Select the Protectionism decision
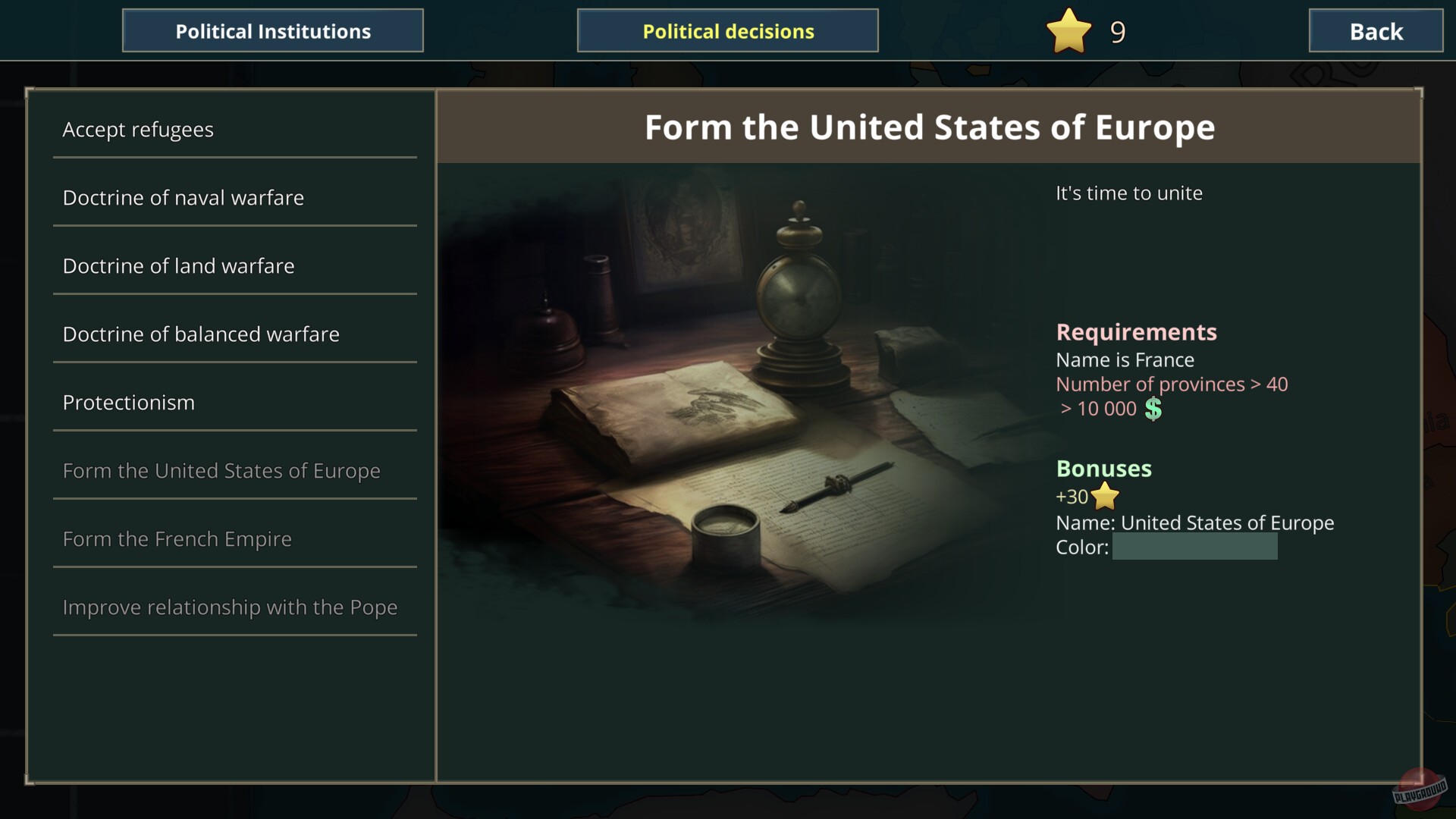Screen dimensions: 1456x819 pos(129,403)
